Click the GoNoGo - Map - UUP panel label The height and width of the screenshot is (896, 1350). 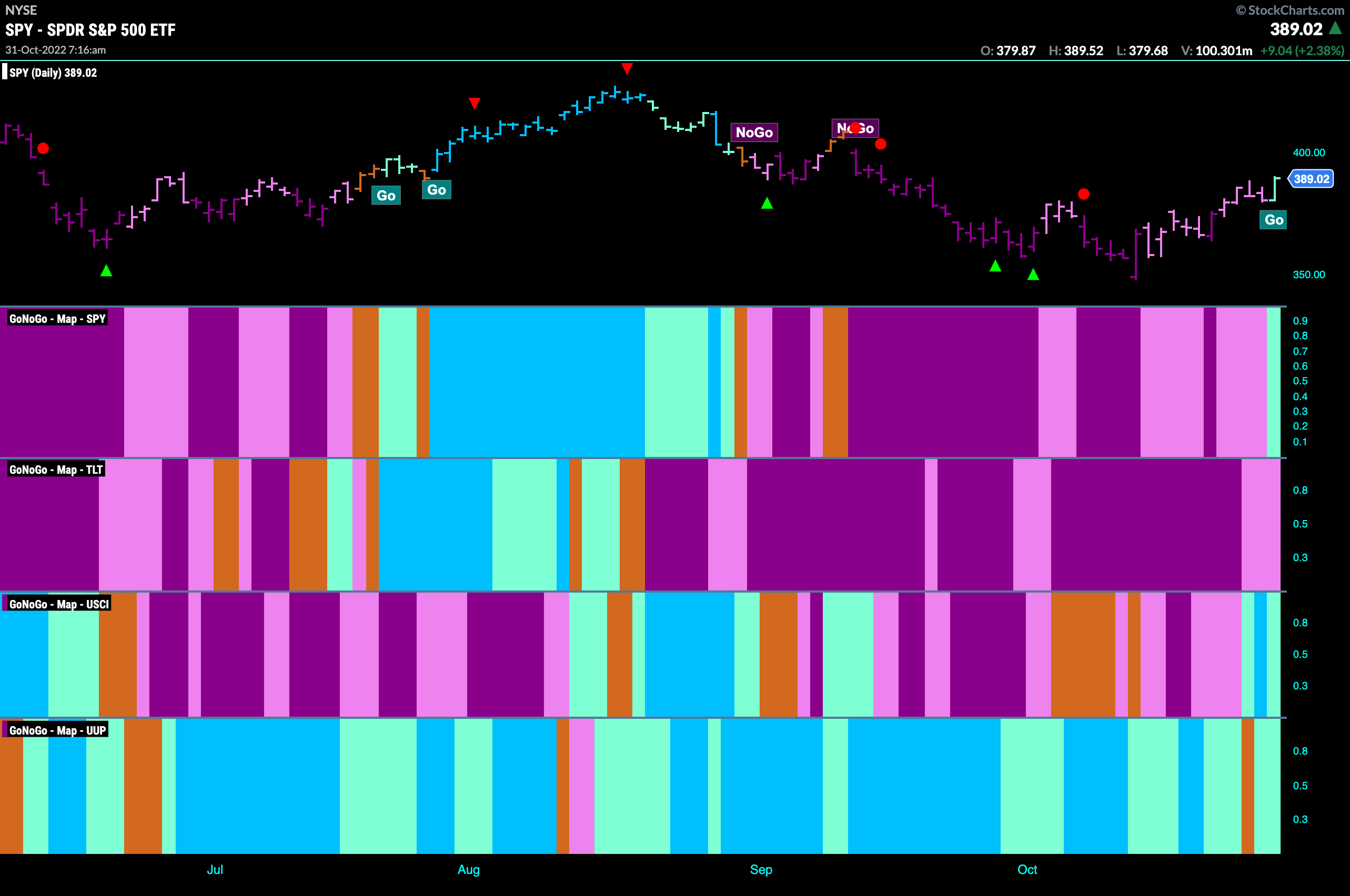pyautogui.click(x=57, y=730)
